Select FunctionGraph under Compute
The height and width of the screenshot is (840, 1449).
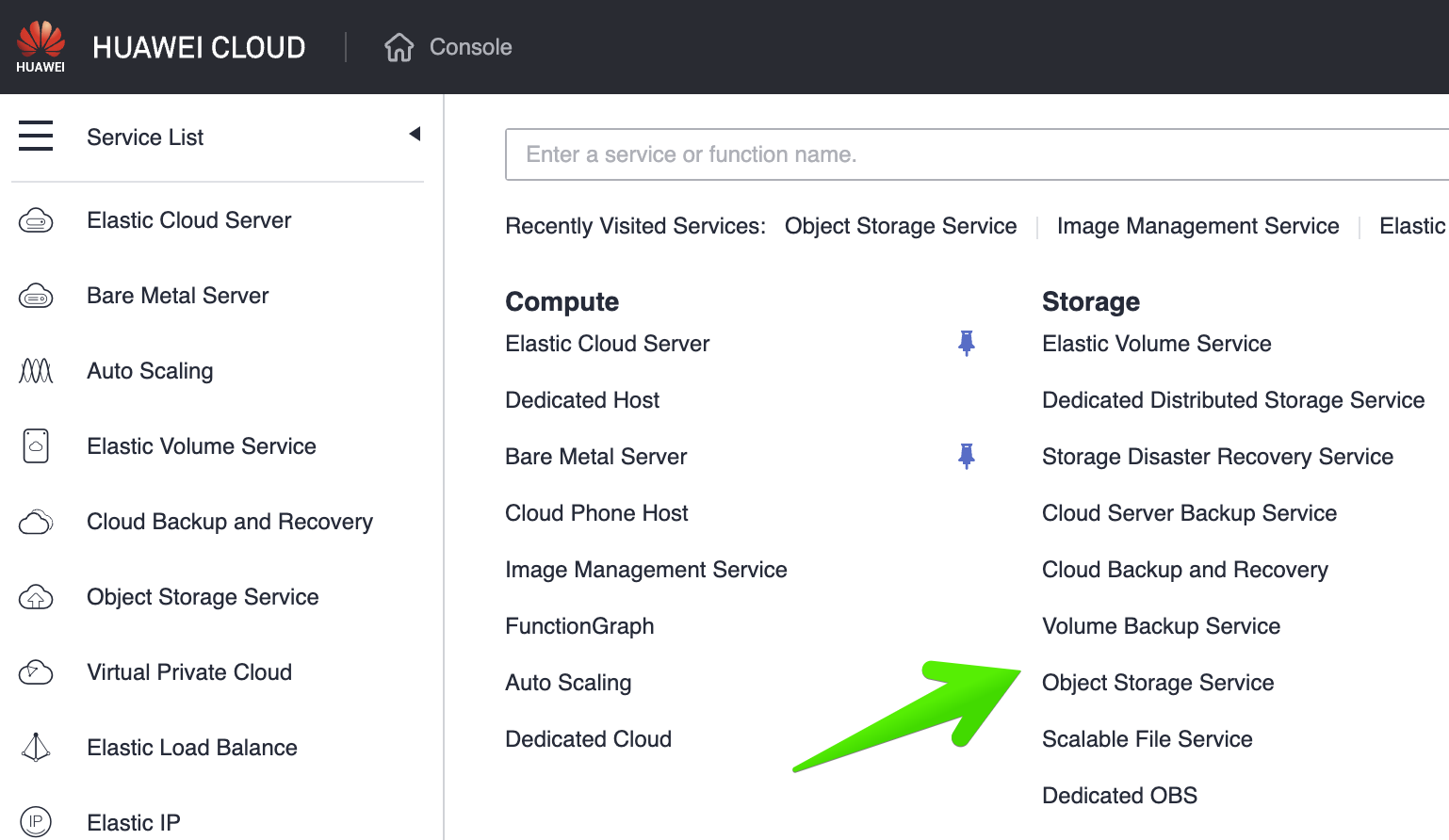point(579,626)
